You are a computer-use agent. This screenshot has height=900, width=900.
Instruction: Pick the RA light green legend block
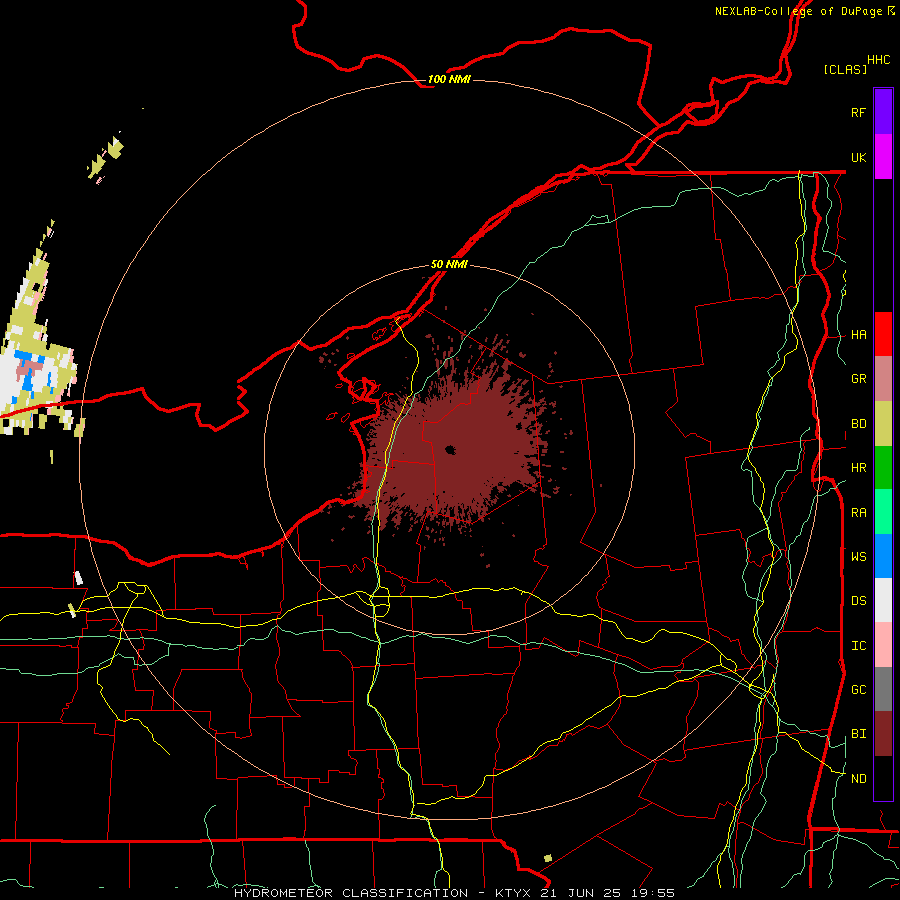click(883, 512)
